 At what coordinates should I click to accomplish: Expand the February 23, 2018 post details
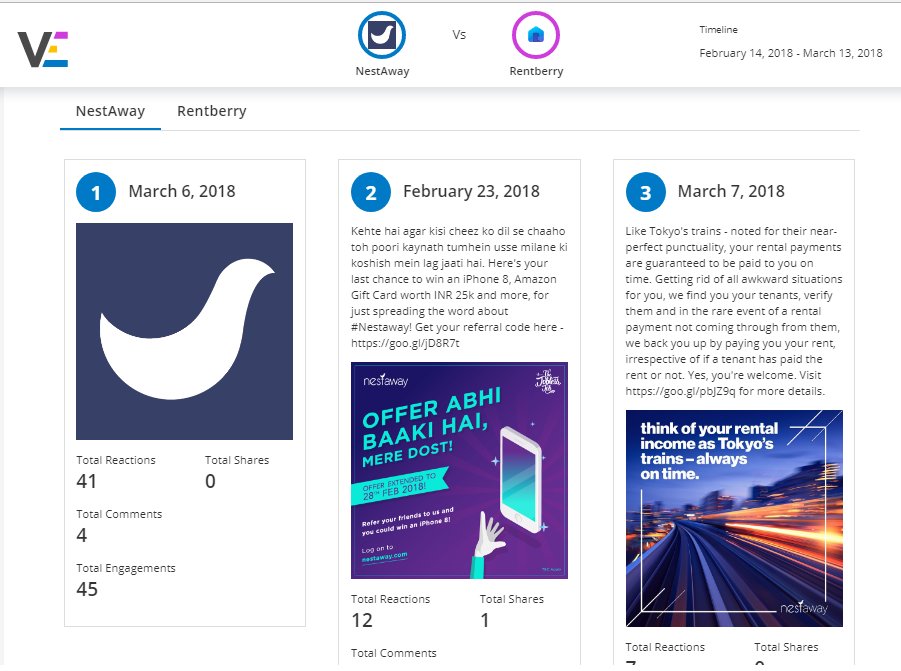tap(470, 191)
